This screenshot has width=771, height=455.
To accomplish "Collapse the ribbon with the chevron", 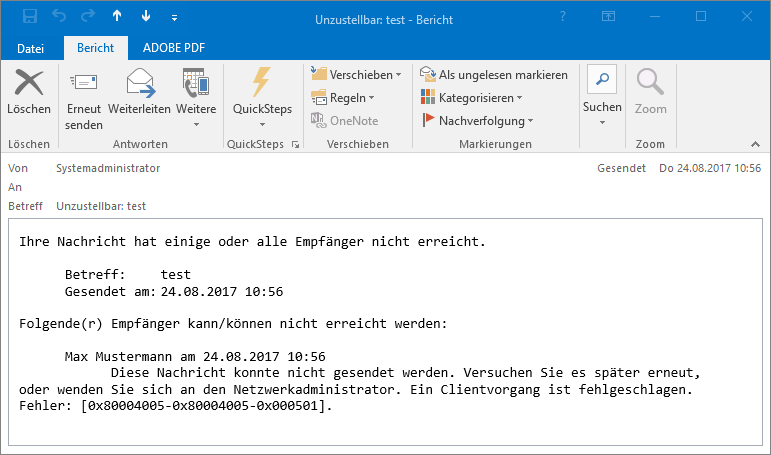I will (x=753, y=144).
